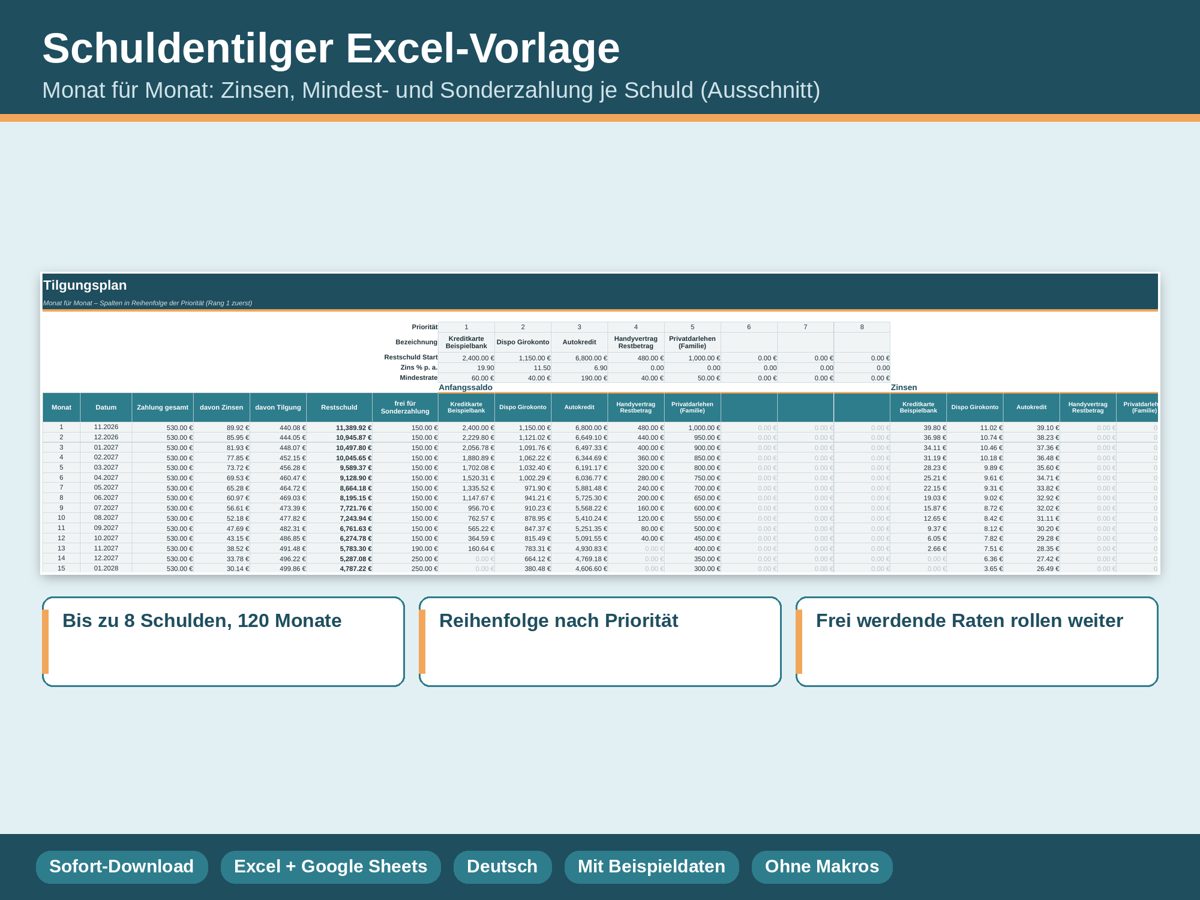Screen dimensions: 1200x900
Task: Click the "Tilgungsplan" sheet heading
Action: pyautogui.click(x=85, y=285)
